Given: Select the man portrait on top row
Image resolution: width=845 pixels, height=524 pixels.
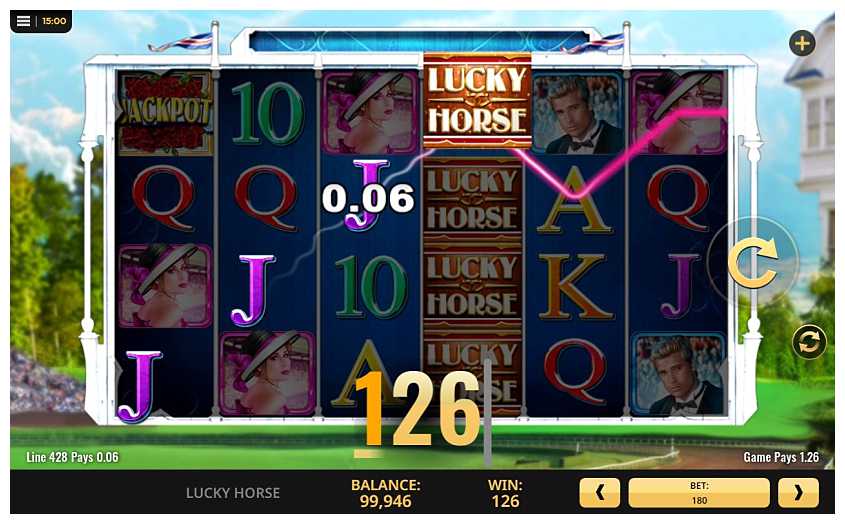Looking at the screenshot, I should pos(577,113).
